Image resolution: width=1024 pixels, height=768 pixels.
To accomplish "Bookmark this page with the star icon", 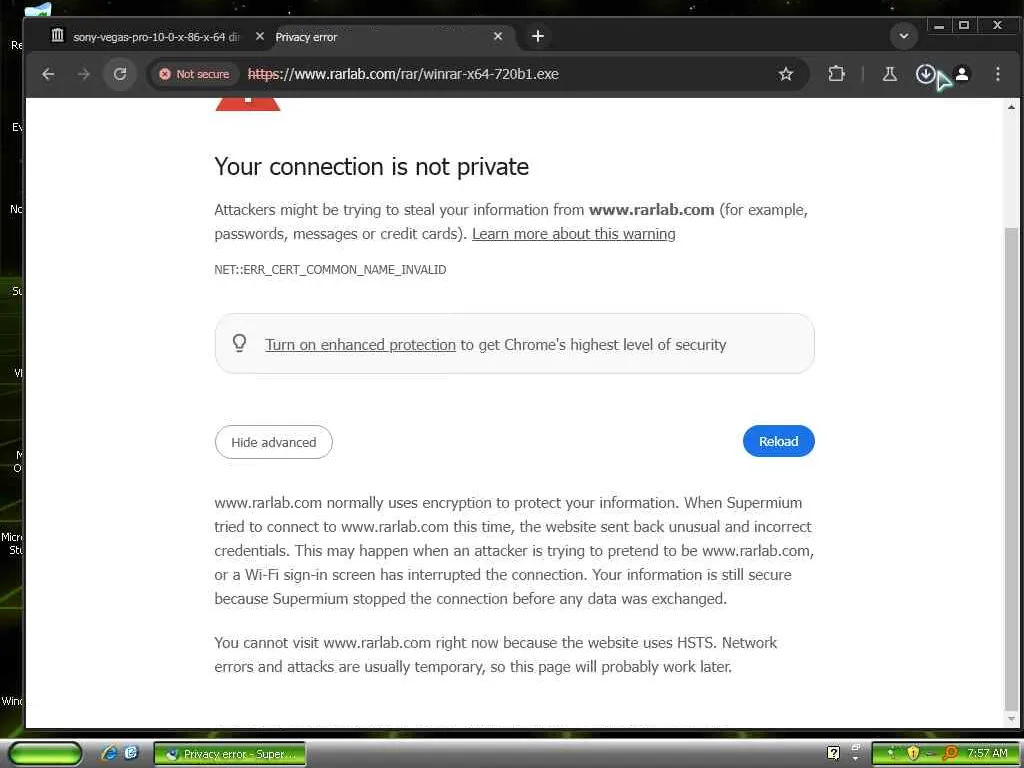I will pyautogui.click(x=786, y=74).
